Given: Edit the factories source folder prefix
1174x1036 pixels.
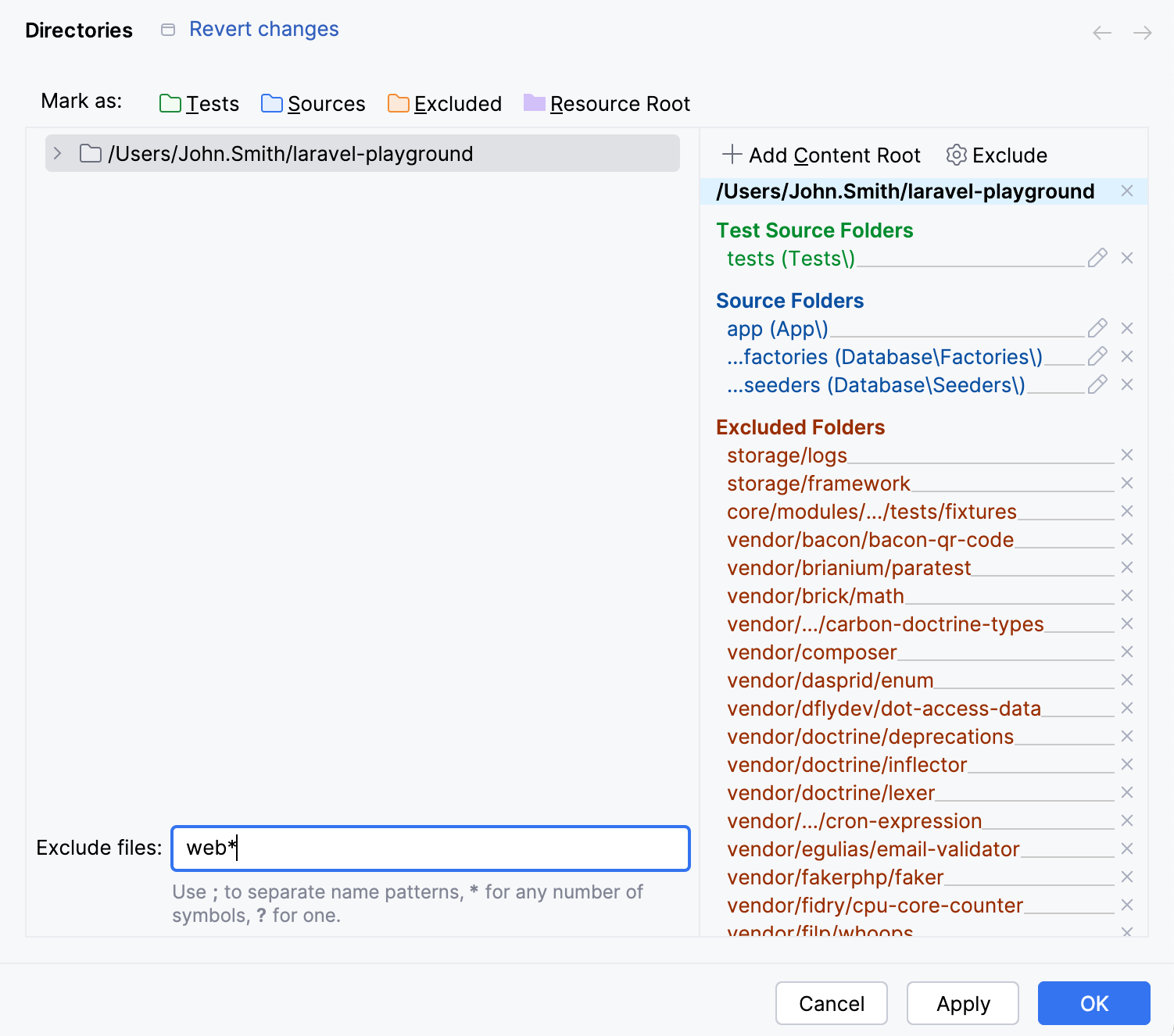Looking at the screenshot, I should [1098, 356].
